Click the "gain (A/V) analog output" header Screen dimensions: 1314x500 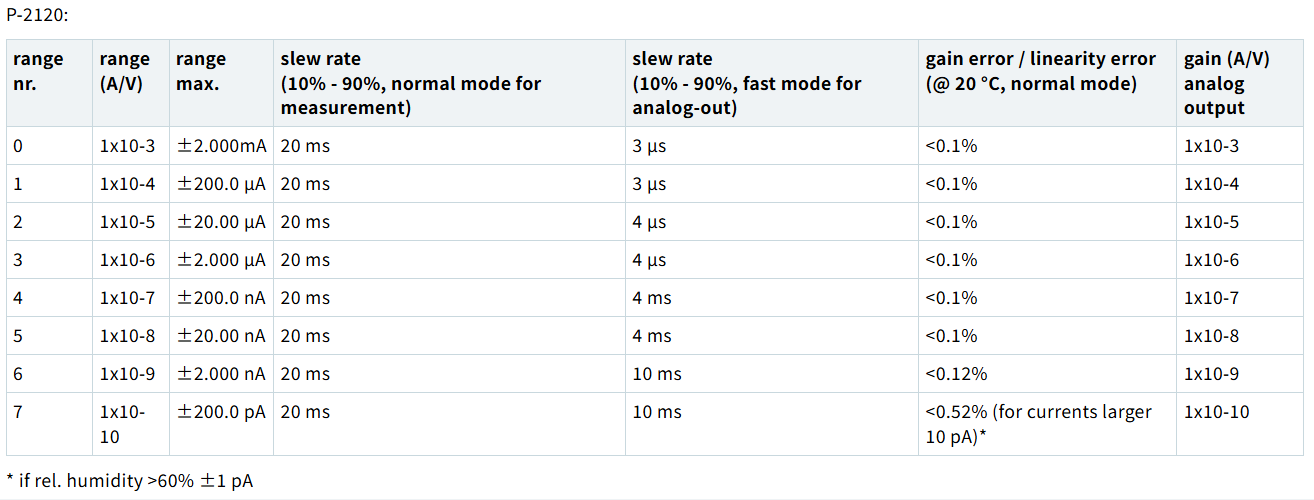click(x=1227, y=83)
